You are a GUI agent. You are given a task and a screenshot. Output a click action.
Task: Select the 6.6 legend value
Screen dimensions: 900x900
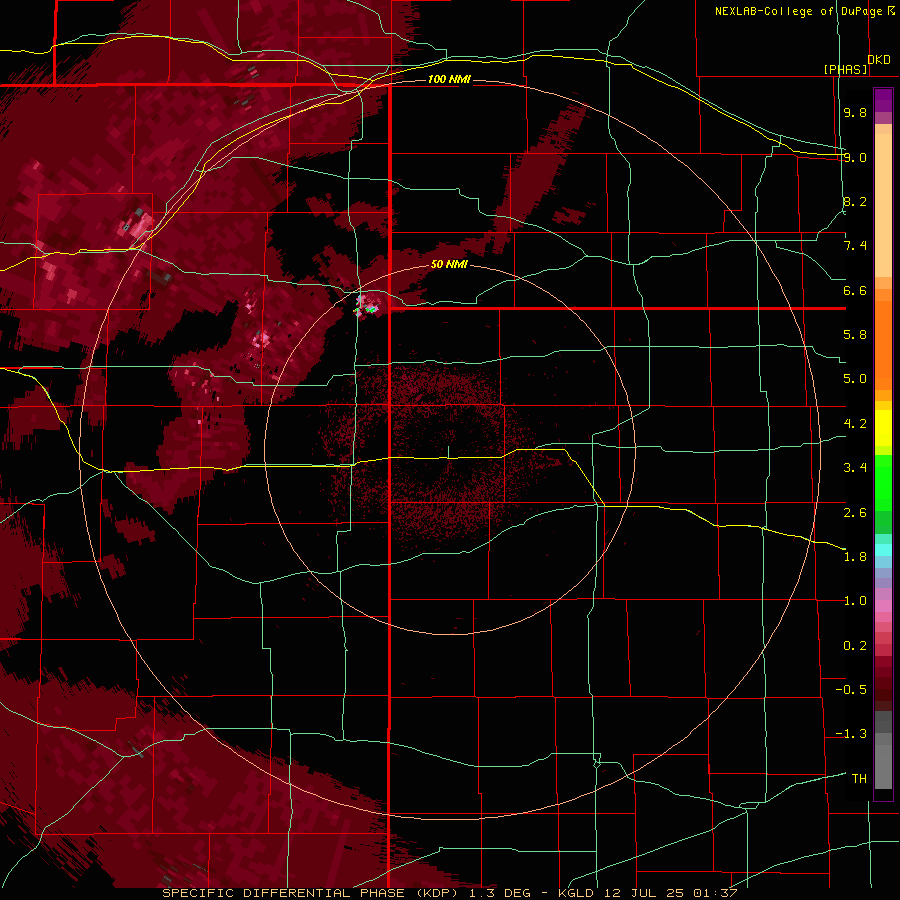tap(855, 290)
